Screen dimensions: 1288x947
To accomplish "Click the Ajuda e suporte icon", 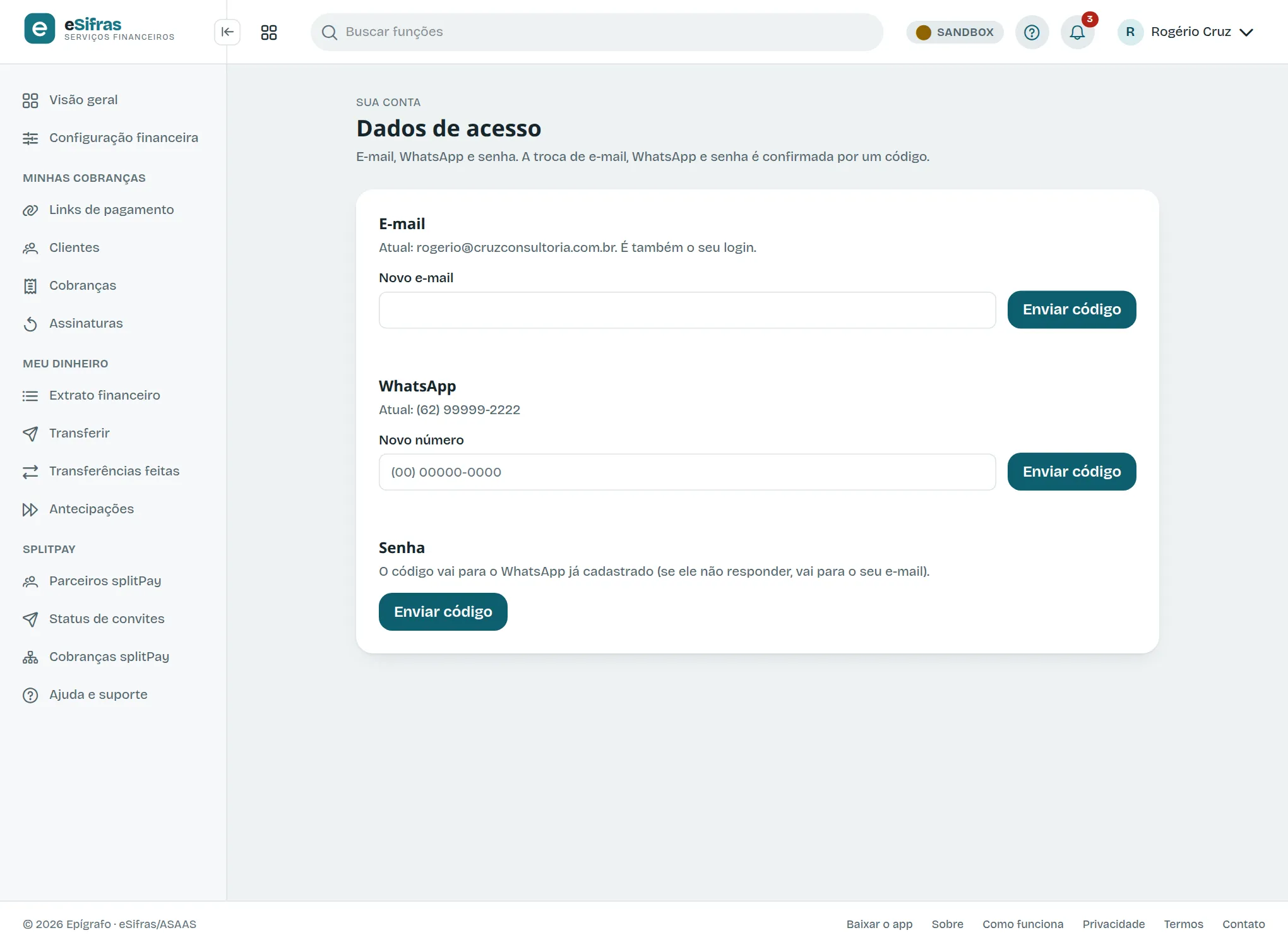I will 30,695.
